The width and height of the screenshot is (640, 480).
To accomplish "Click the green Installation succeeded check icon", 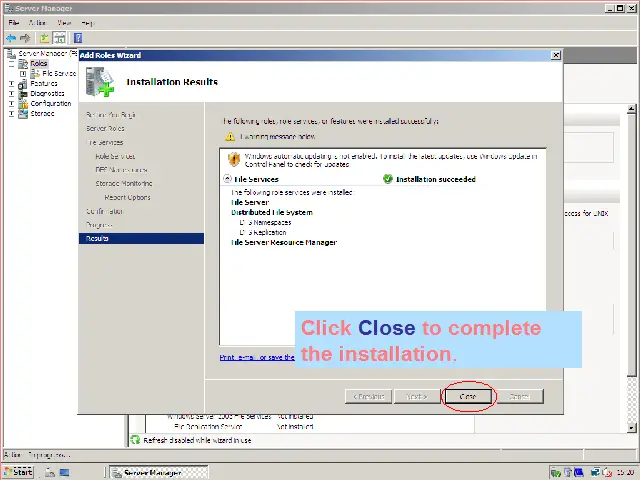I will coord(388,179).
